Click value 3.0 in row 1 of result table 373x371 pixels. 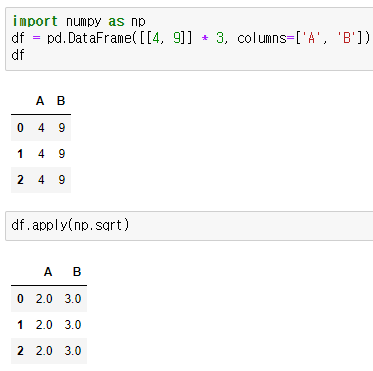(73, 325)
